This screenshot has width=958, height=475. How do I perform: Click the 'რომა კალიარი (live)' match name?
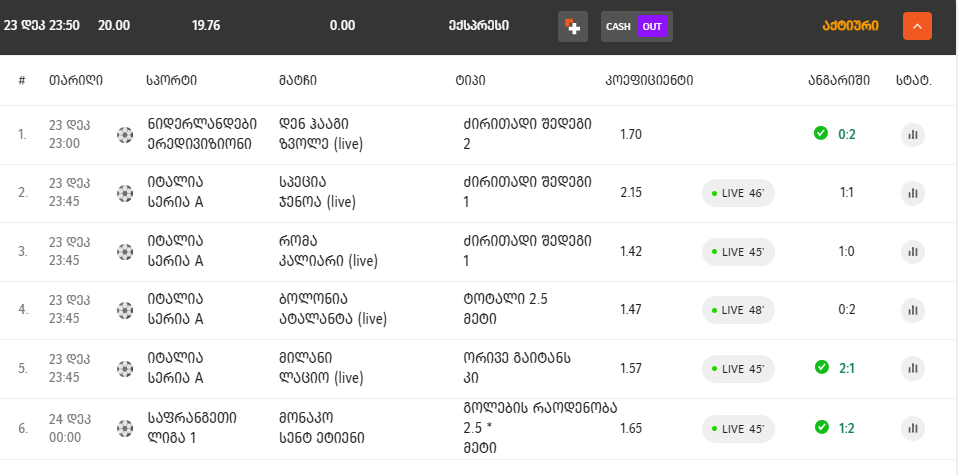pyautogui.click(x=328, y=251)
